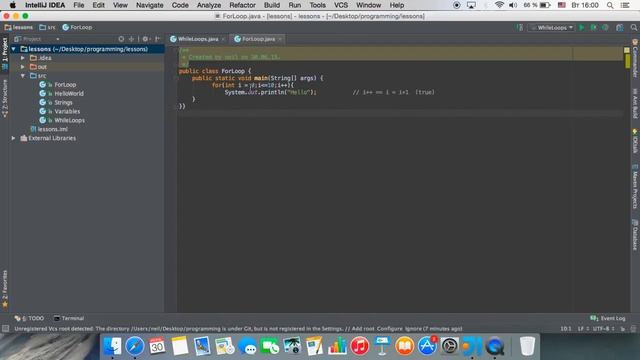Image resolution: width=640 pixels, height=360 pixels.
Task: Click the Wi-Fi icon in menu bar
Action: [x=499, y=5]
